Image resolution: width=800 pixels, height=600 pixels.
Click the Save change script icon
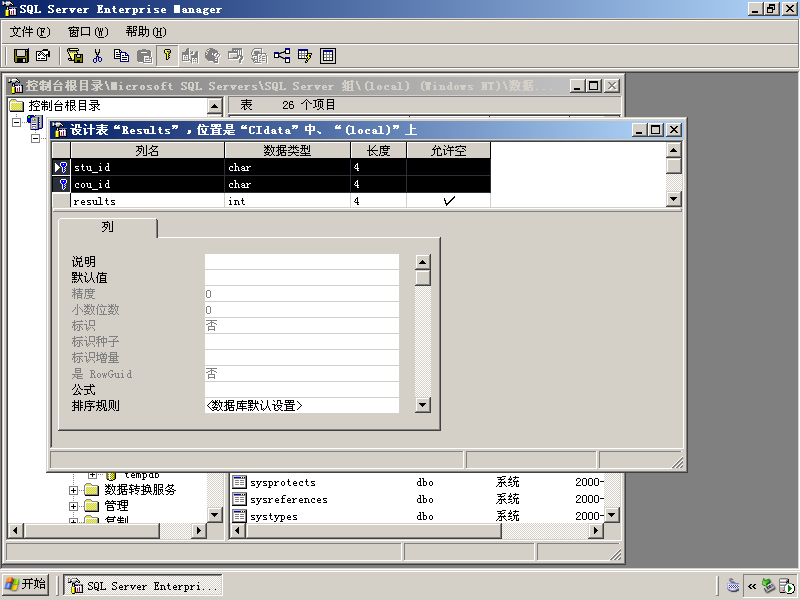[x=75, y=56]
